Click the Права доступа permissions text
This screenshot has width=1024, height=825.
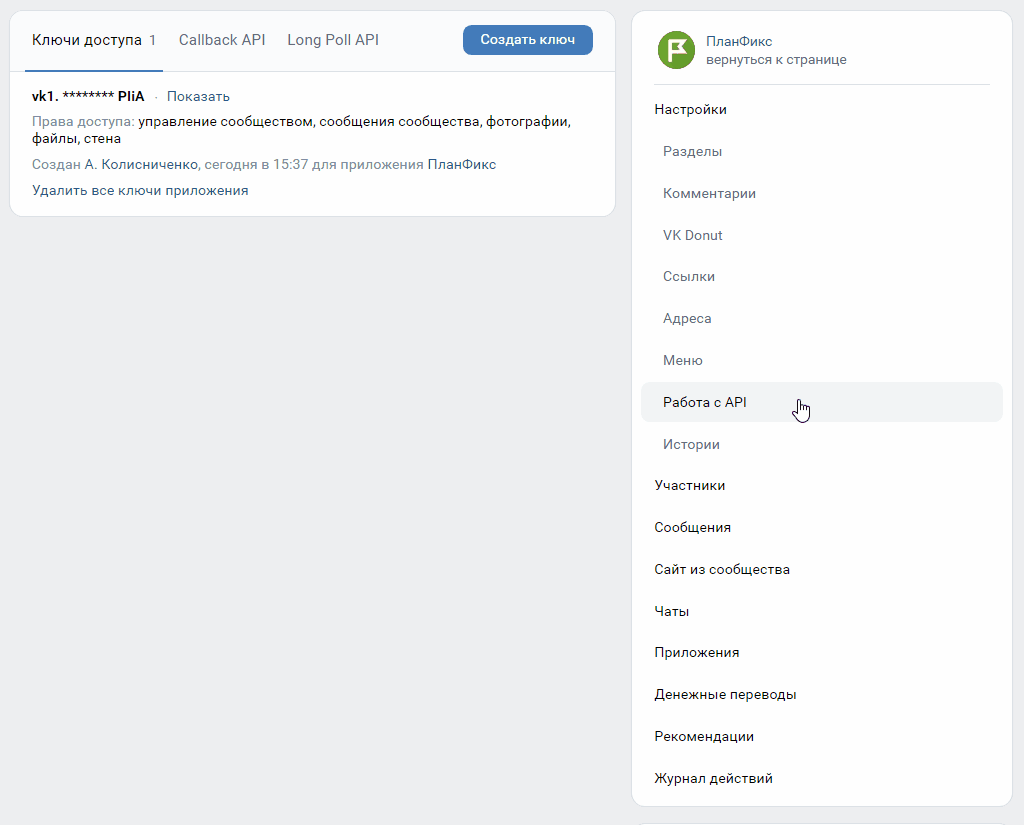301,130
